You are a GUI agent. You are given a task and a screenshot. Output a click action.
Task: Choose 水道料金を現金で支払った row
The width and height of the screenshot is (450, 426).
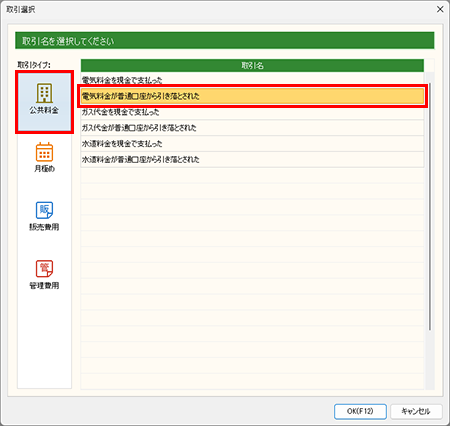click(x=252, y=144)
